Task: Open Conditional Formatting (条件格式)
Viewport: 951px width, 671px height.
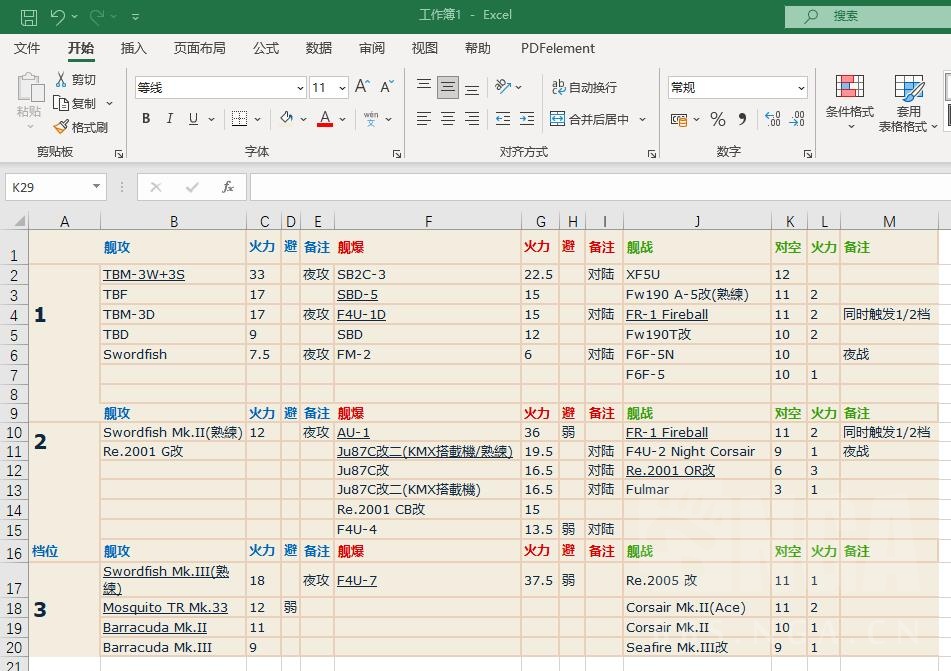Action: 849,101
